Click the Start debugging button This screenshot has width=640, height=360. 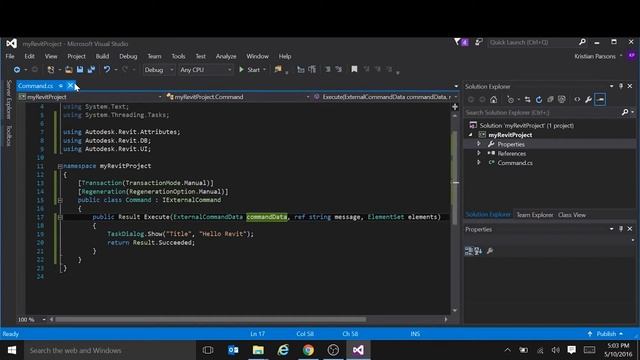tap(250, 70)
